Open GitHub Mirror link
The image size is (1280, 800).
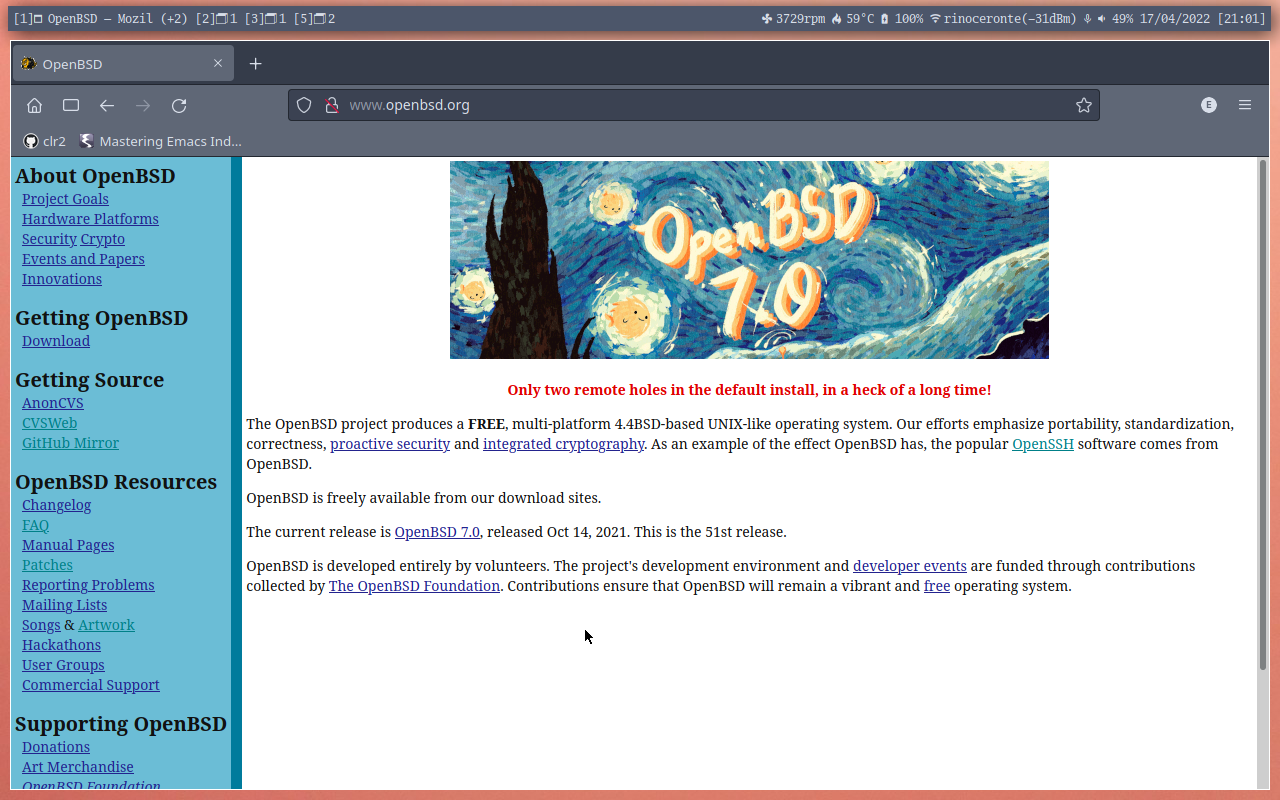(x=70, y=443)
